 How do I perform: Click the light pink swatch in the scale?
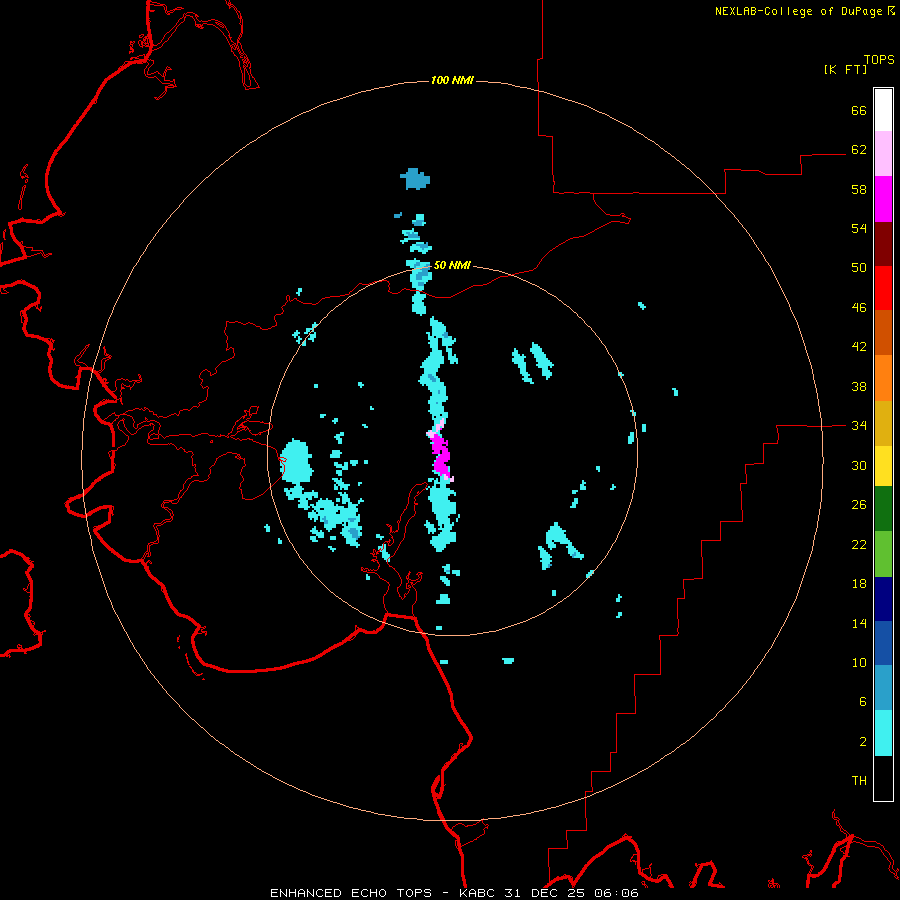click(883, 153)
